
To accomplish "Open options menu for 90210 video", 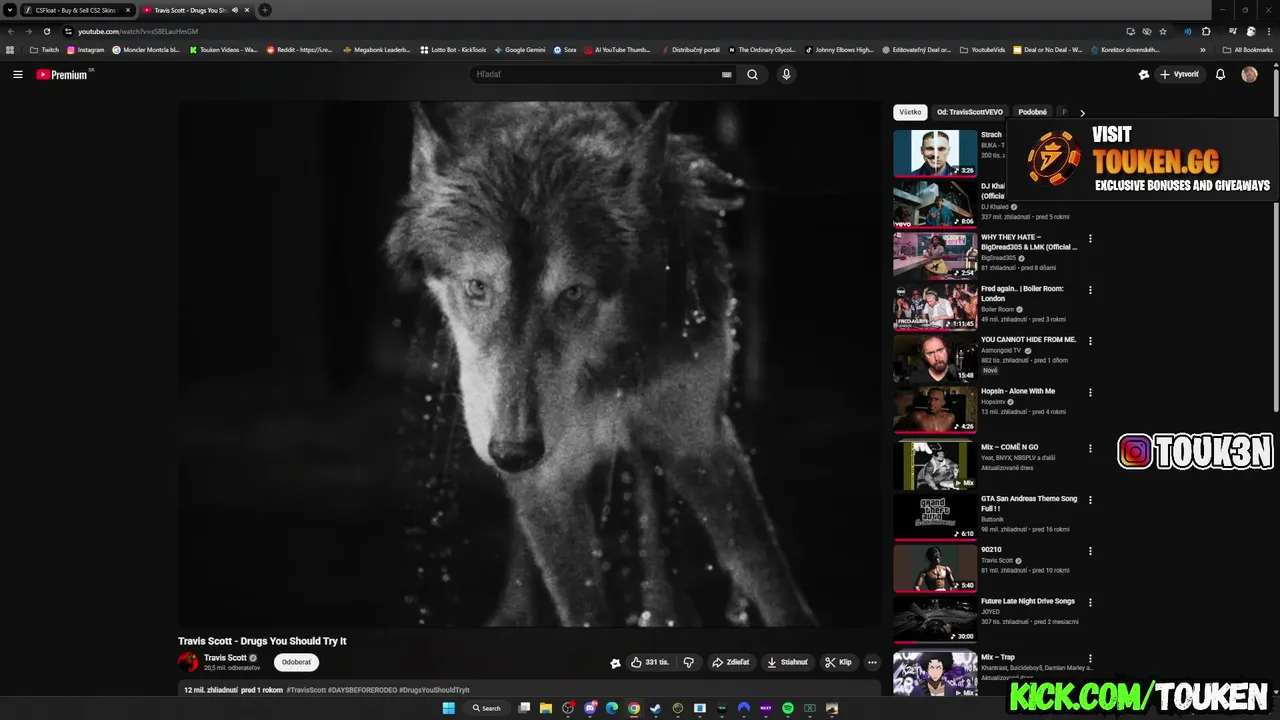I will 1090,551.
